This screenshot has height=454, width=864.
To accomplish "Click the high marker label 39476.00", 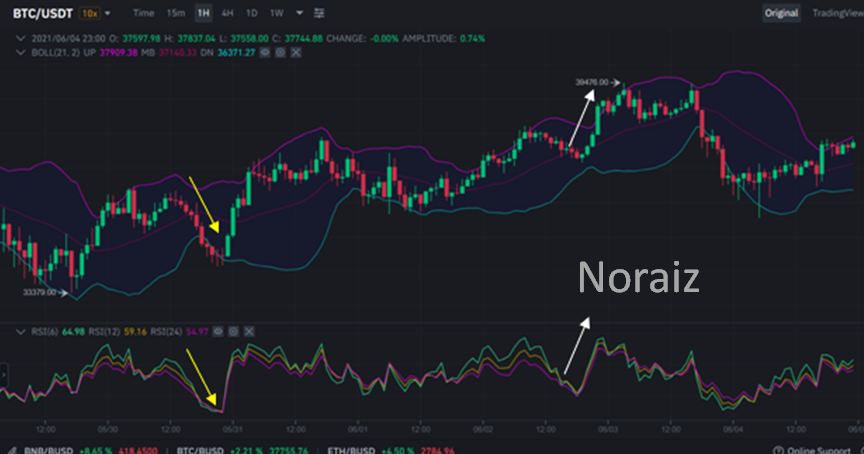I will (x=592, y=82).
